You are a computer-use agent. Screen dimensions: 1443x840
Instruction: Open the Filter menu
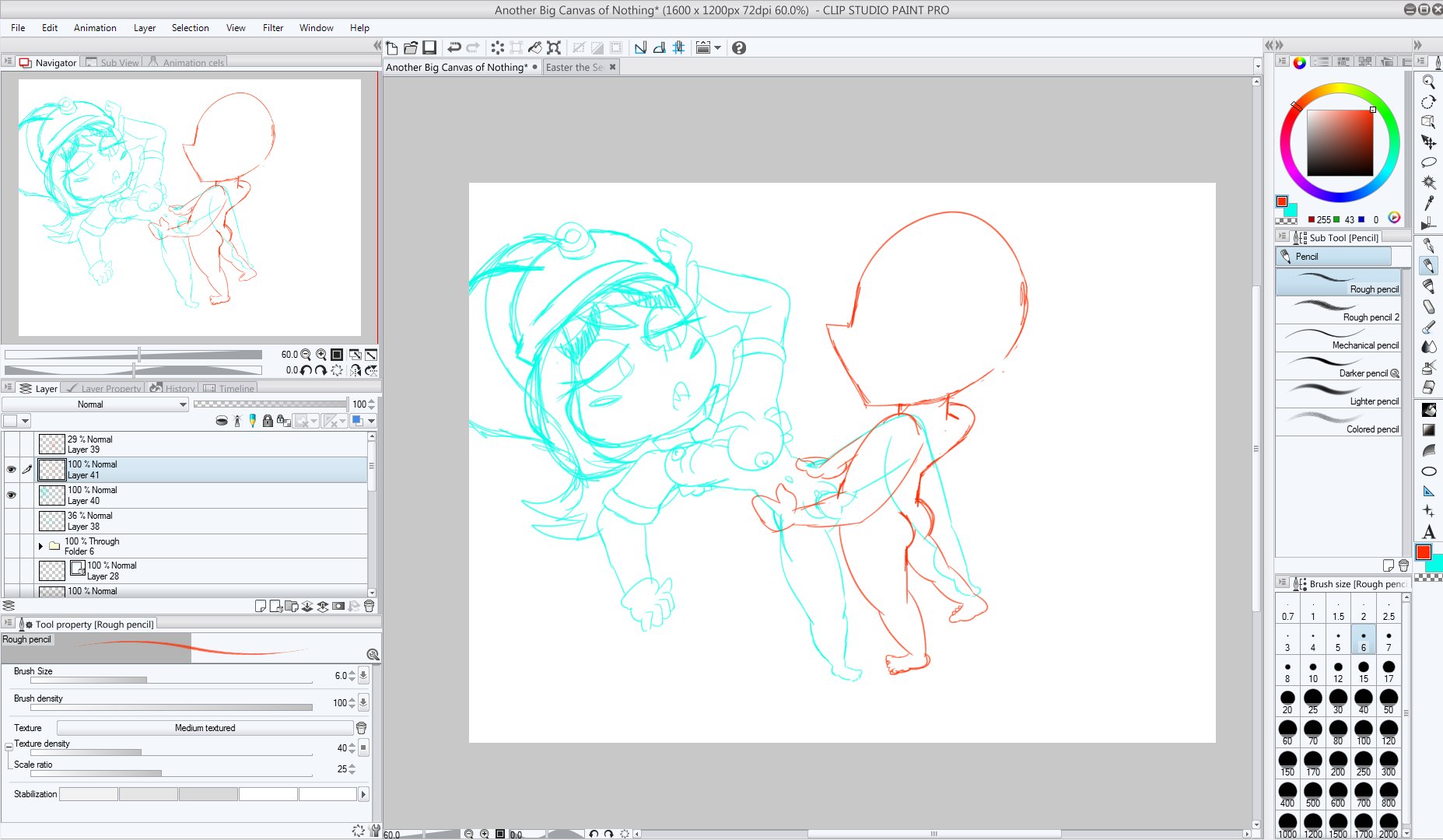272,28
